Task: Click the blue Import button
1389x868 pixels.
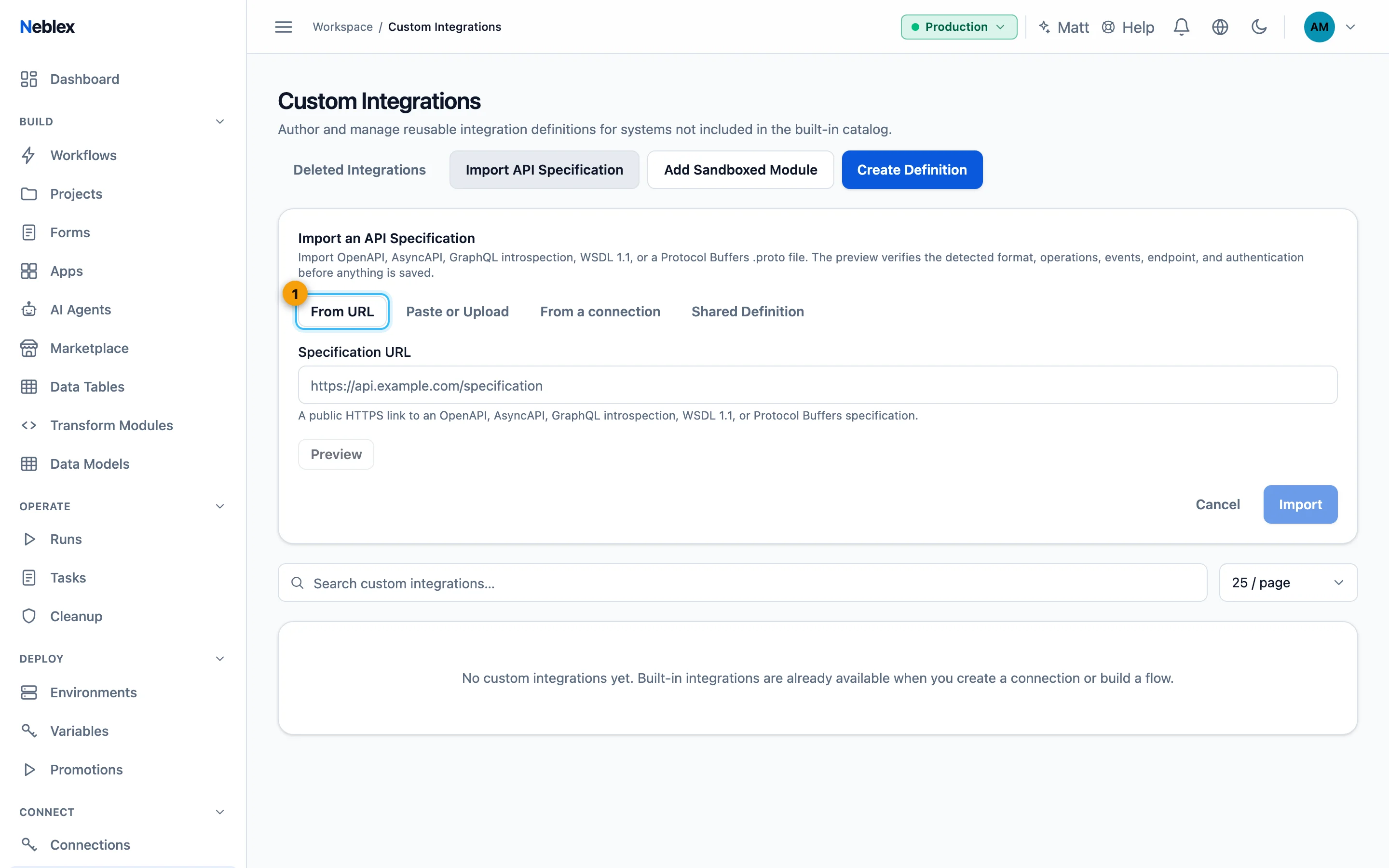Action: point(1300,504)
